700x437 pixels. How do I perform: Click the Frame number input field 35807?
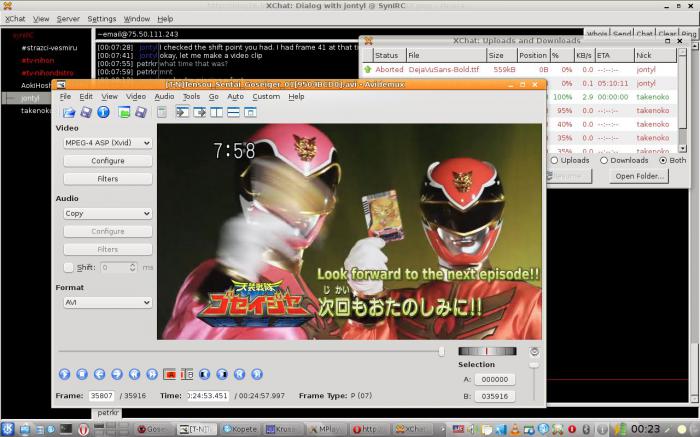click(x=102, y=396)
